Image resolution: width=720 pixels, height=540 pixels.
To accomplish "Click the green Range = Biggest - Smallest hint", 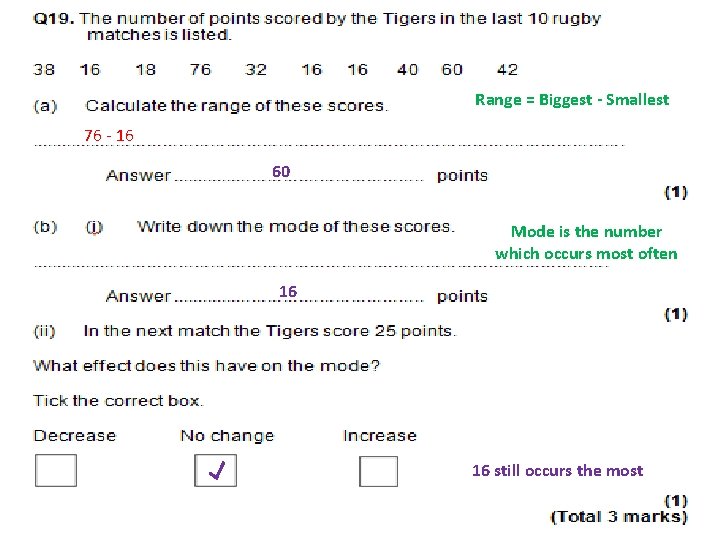I will pyautogui.click(x=572, y=100).
